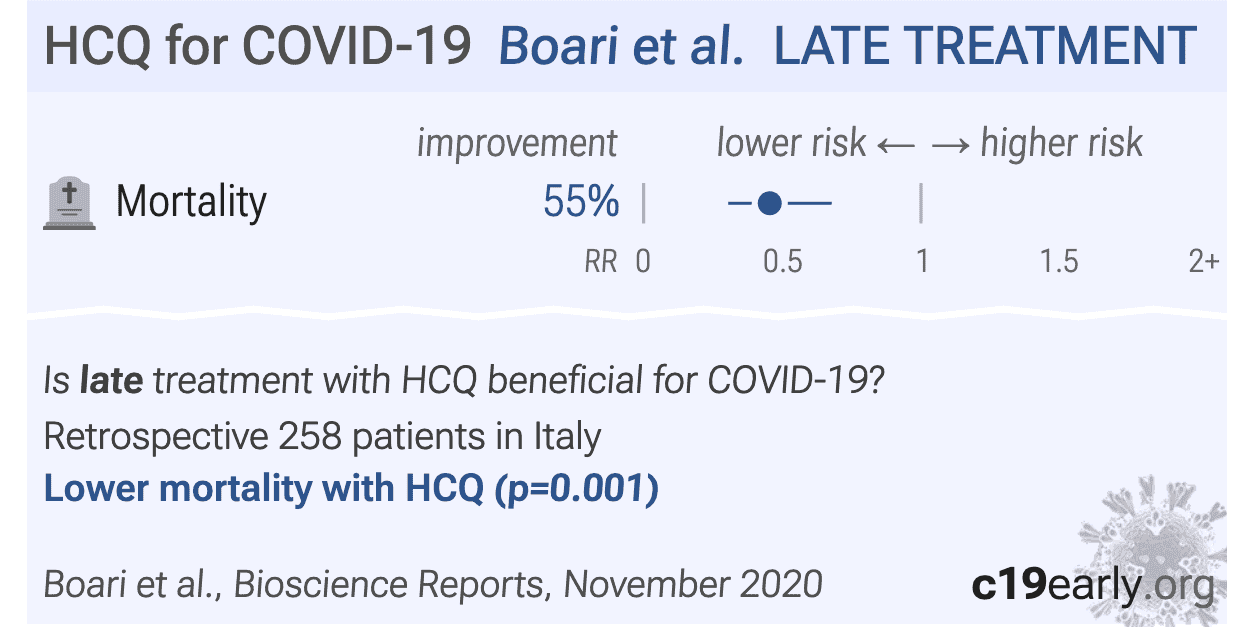Click the RR axis label

(x=601, y=262)
